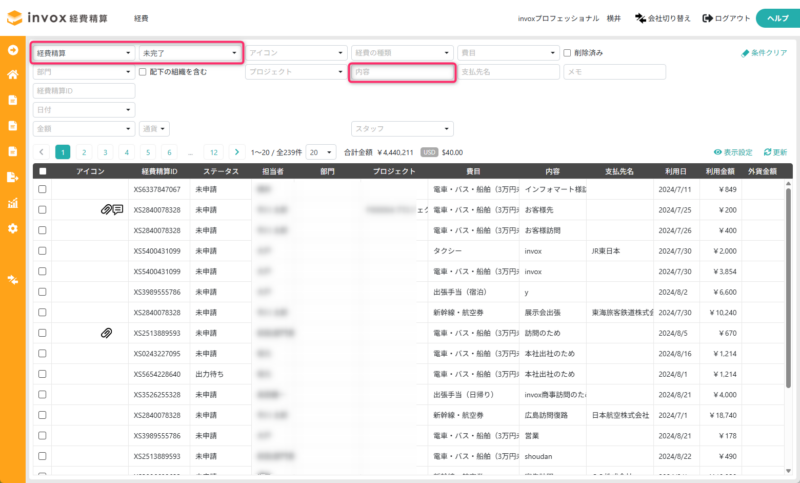Click the 更新 refresh icon
The width and height of the screenshot is (800, 483).
point(767,152)
